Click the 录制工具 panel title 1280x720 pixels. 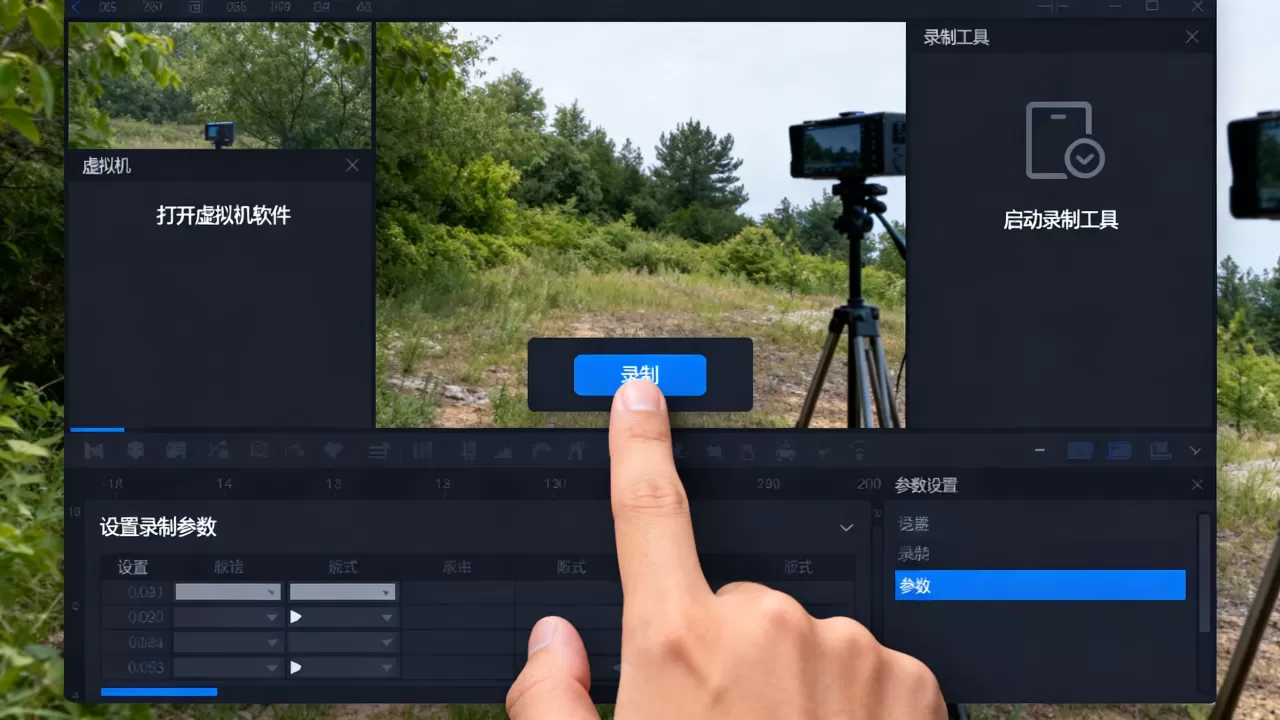[956, 37]
